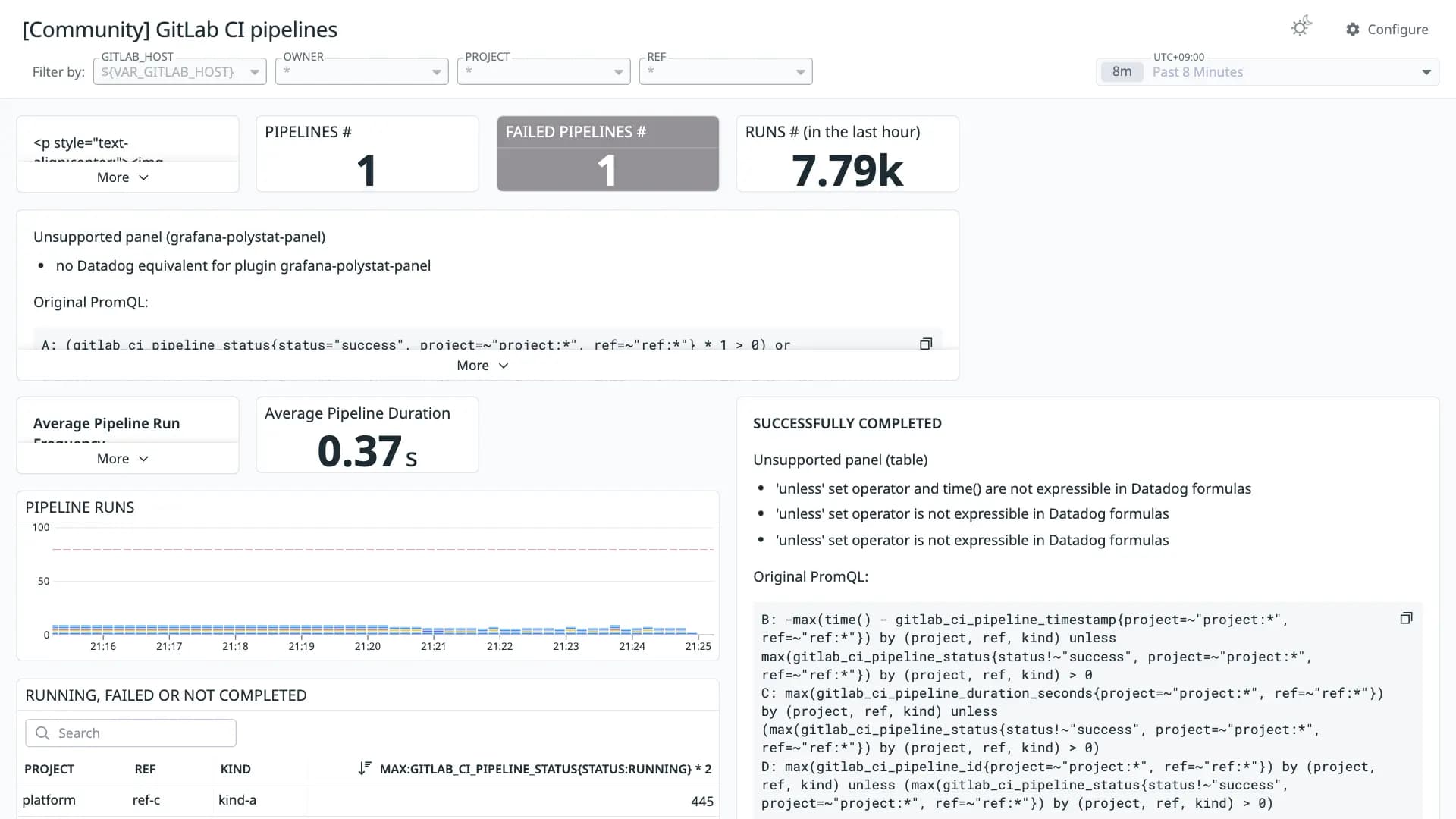The width and height of the screenshot is (1456, 819).
Task: Click into the table Search field
Action: [x=130, y=733]
